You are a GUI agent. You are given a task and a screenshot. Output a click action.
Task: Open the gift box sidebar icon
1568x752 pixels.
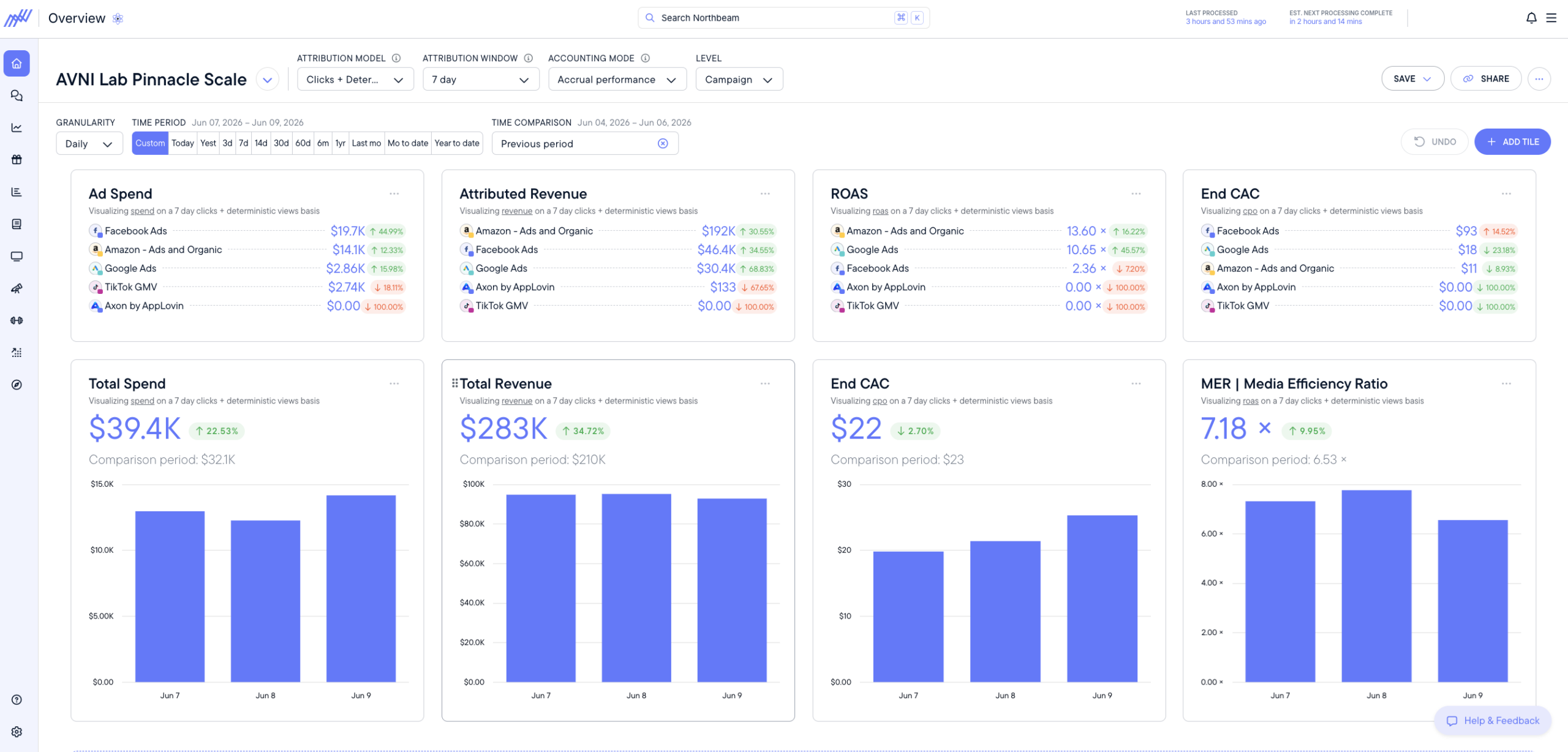(17, 159)
